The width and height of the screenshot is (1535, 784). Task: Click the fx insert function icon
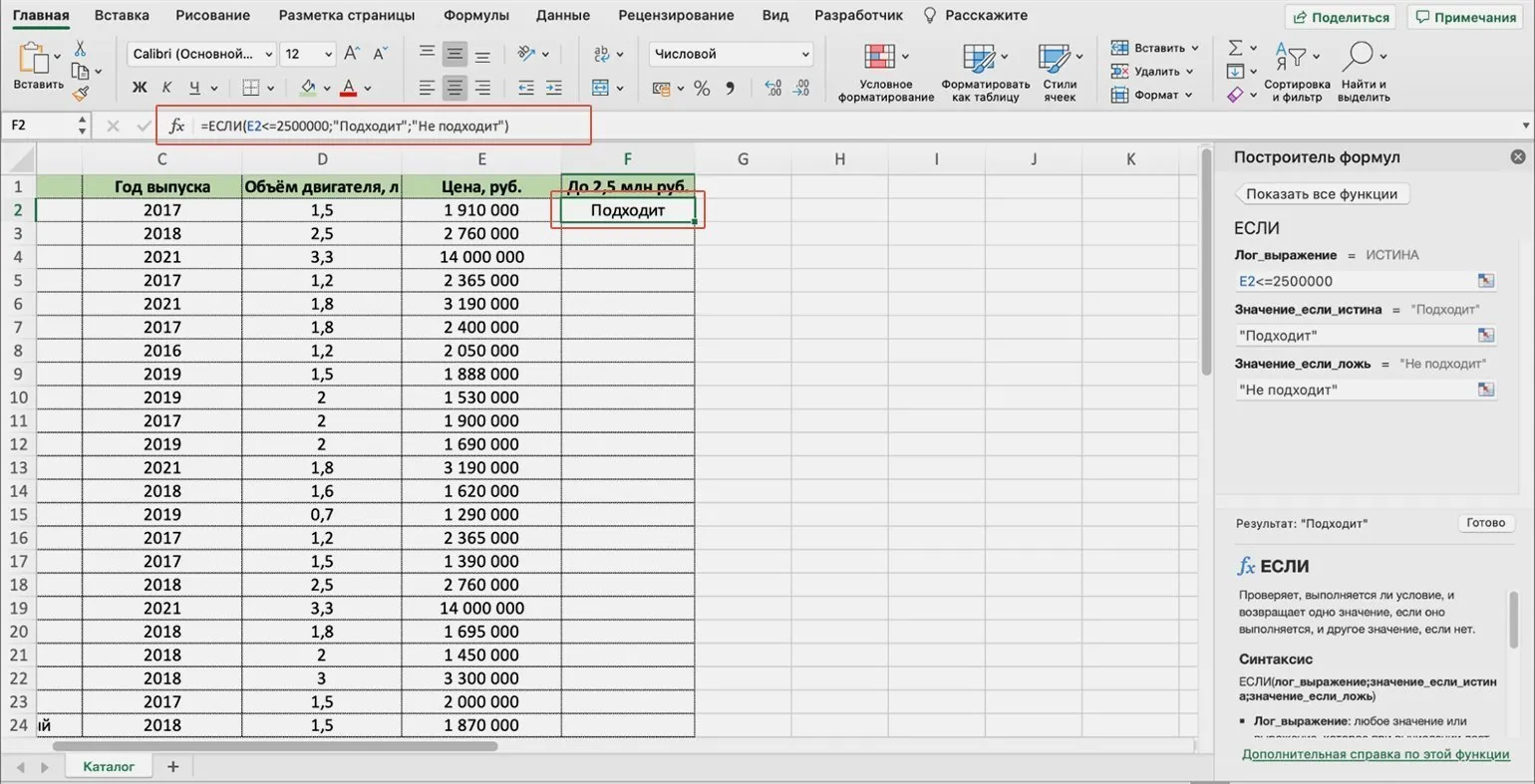click(176, 126)
